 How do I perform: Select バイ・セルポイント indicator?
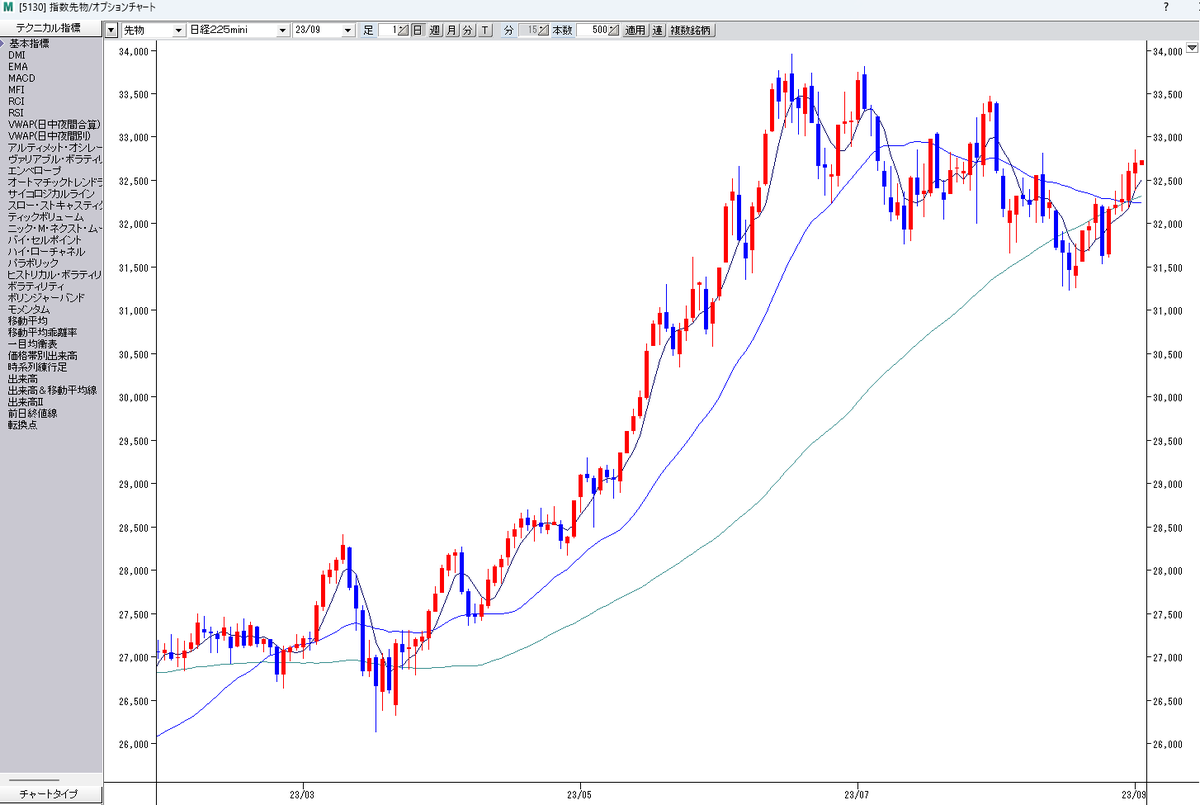(47, 240)
